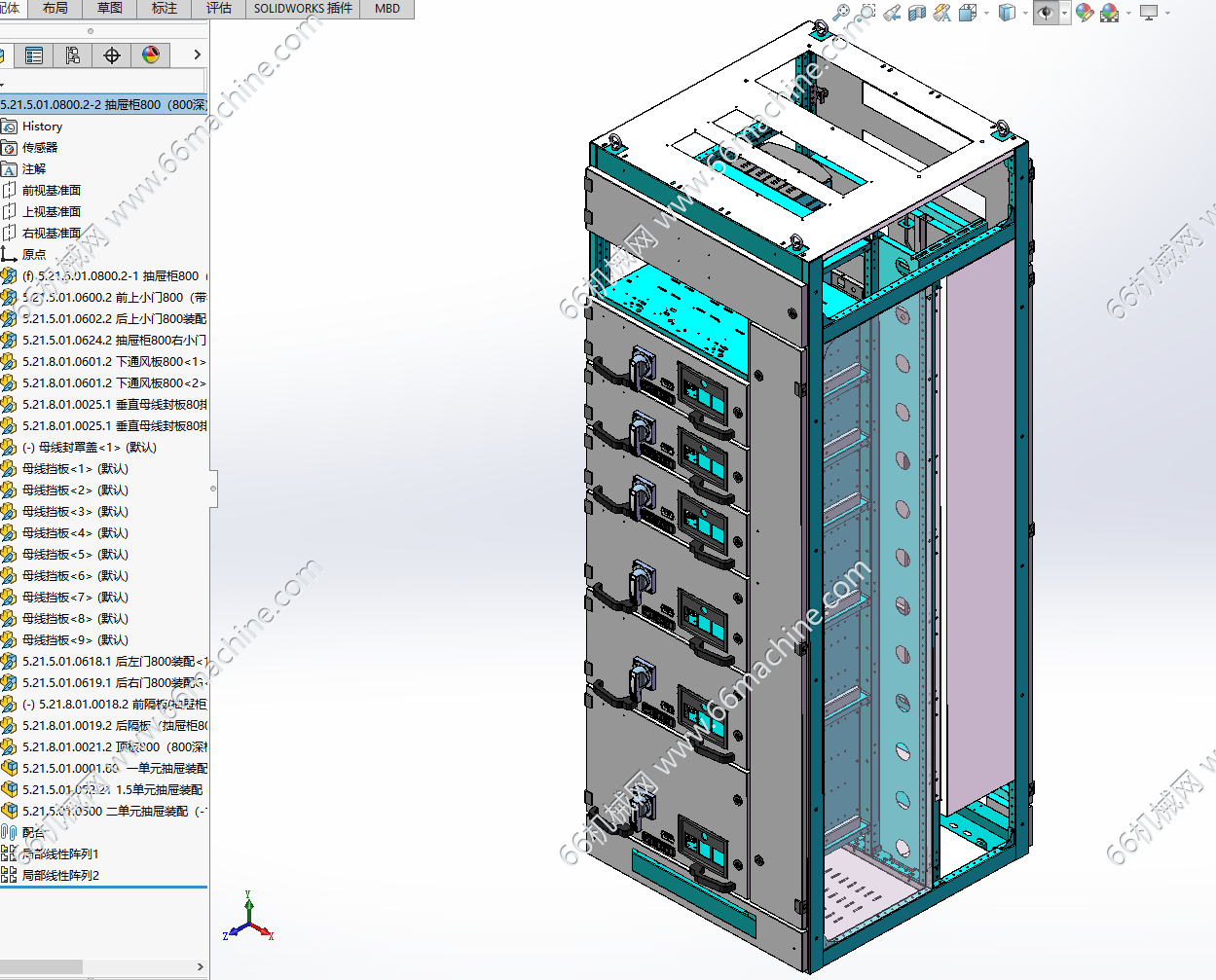Select the 注解 tree item
The image size is (1216, 980).
[x=34, y=169]
